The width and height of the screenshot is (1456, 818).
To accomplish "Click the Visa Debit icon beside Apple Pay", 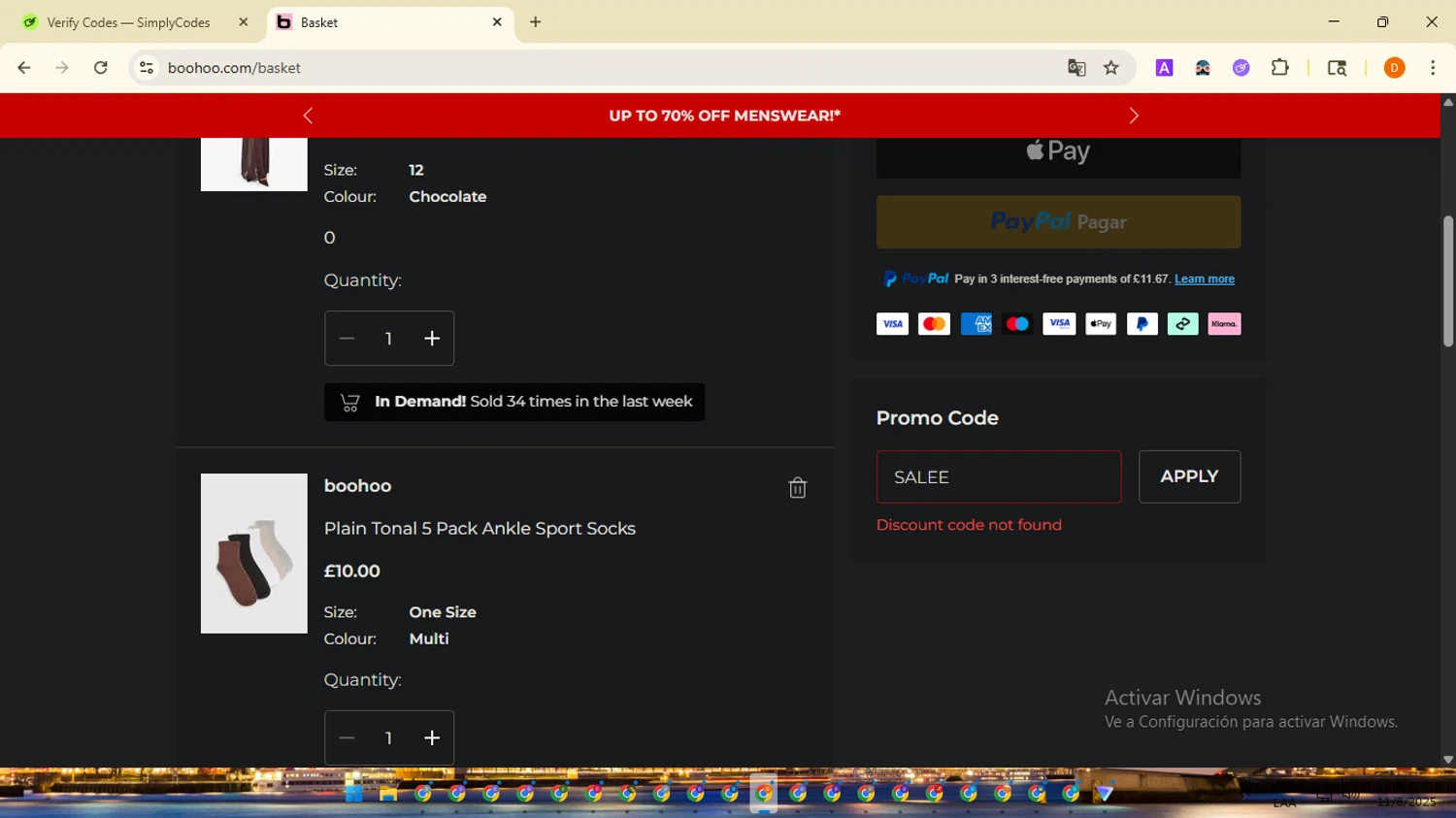I will point(1059,324).
